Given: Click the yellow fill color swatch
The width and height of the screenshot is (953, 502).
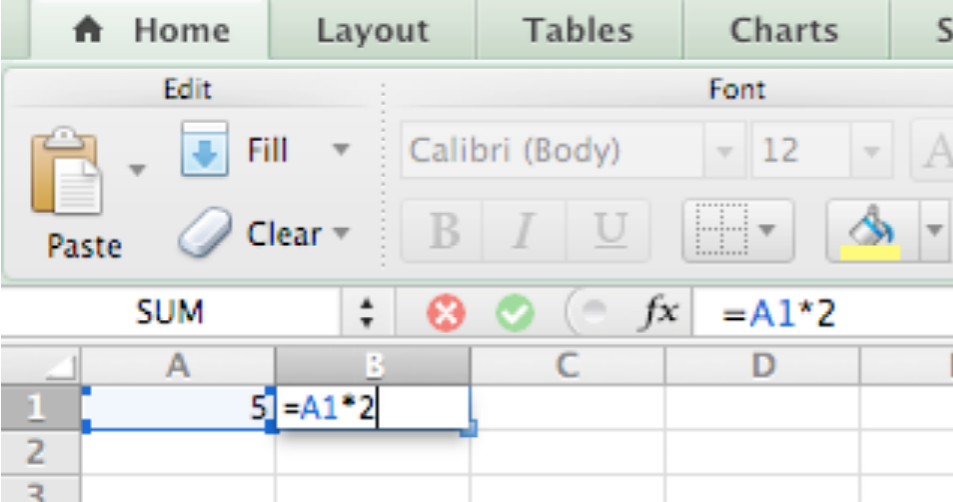Looking at the screenshot, I should pyautogui.click(x=870, y=252).
